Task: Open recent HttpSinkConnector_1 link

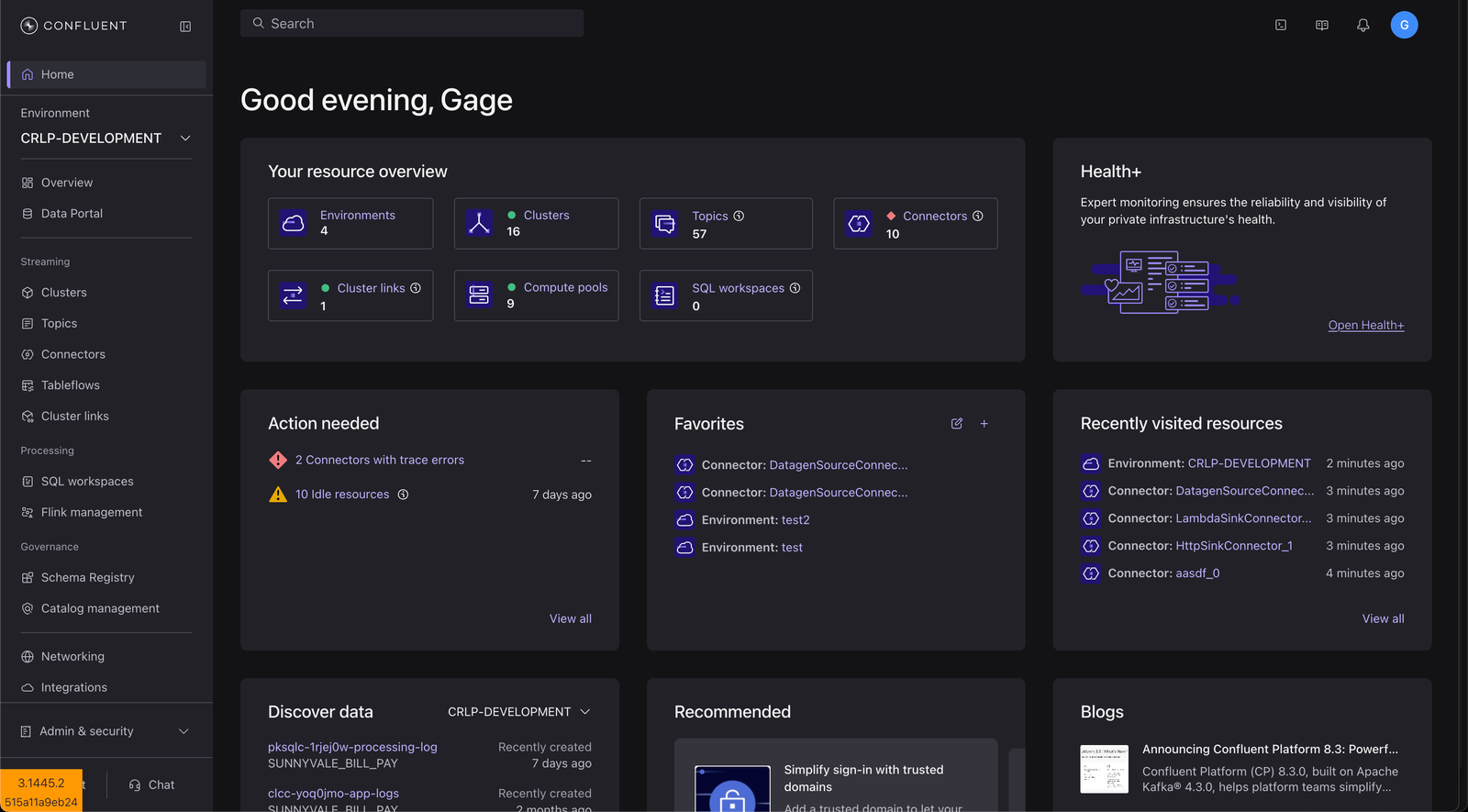Action: pos(1234,546)
